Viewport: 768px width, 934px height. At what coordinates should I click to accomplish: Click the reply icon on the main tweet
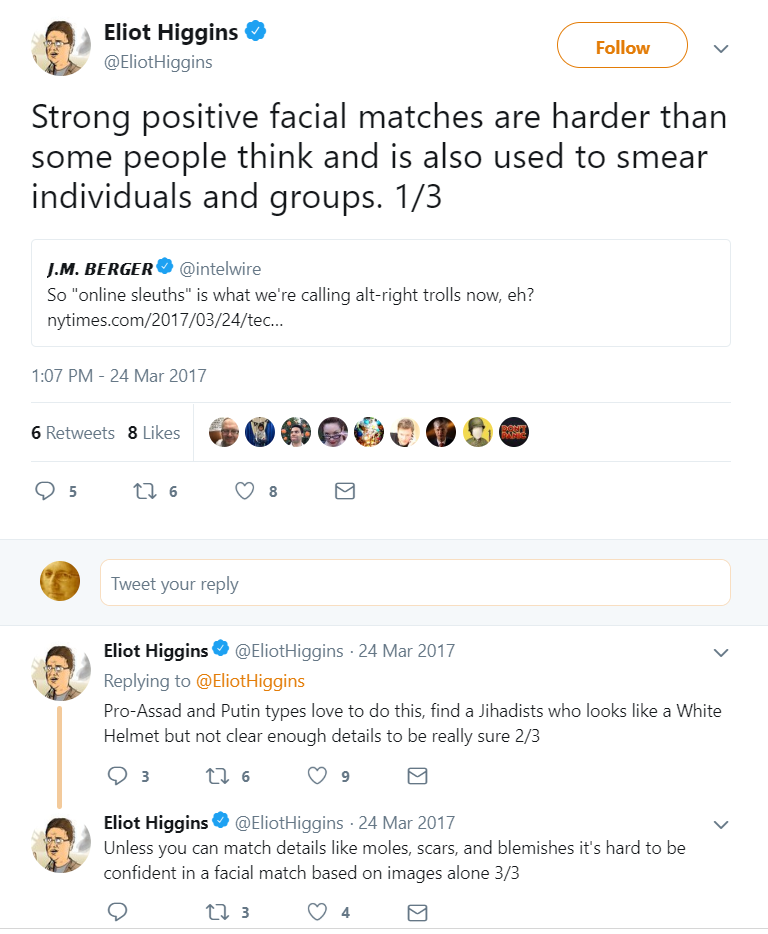[45, 491]
